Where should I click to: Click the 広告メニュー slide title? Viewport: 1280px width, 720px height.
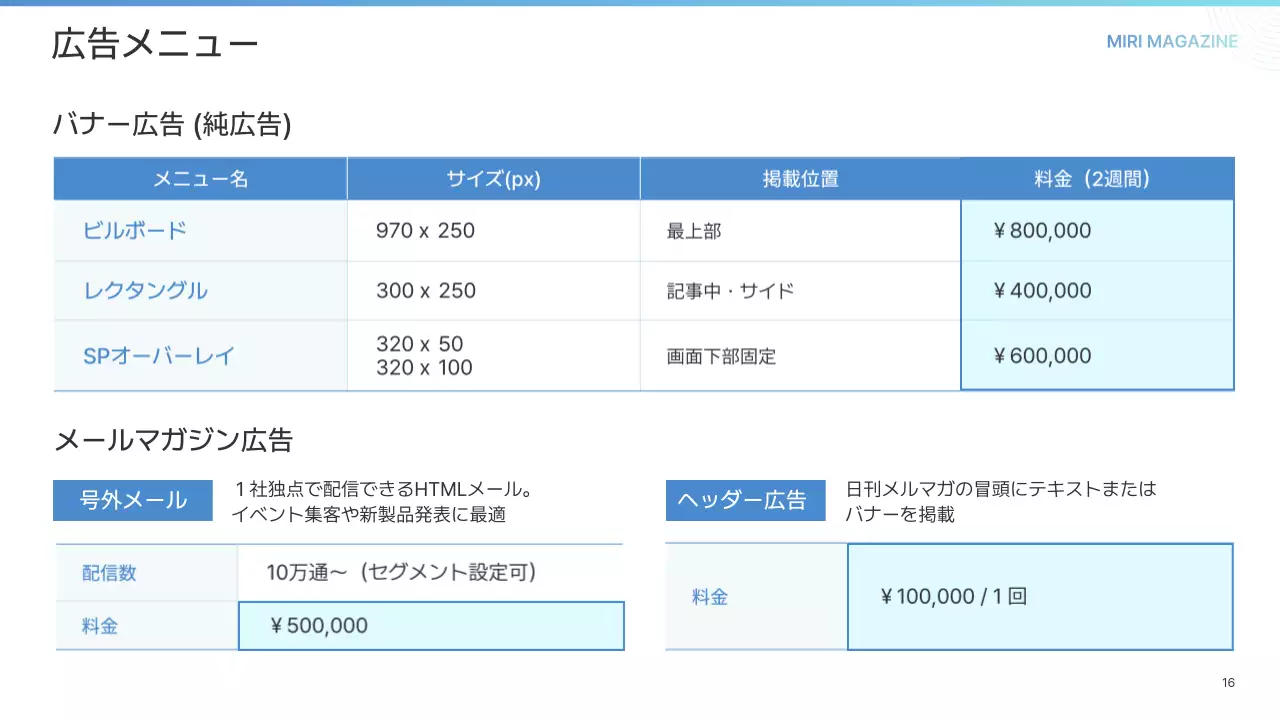155,45
